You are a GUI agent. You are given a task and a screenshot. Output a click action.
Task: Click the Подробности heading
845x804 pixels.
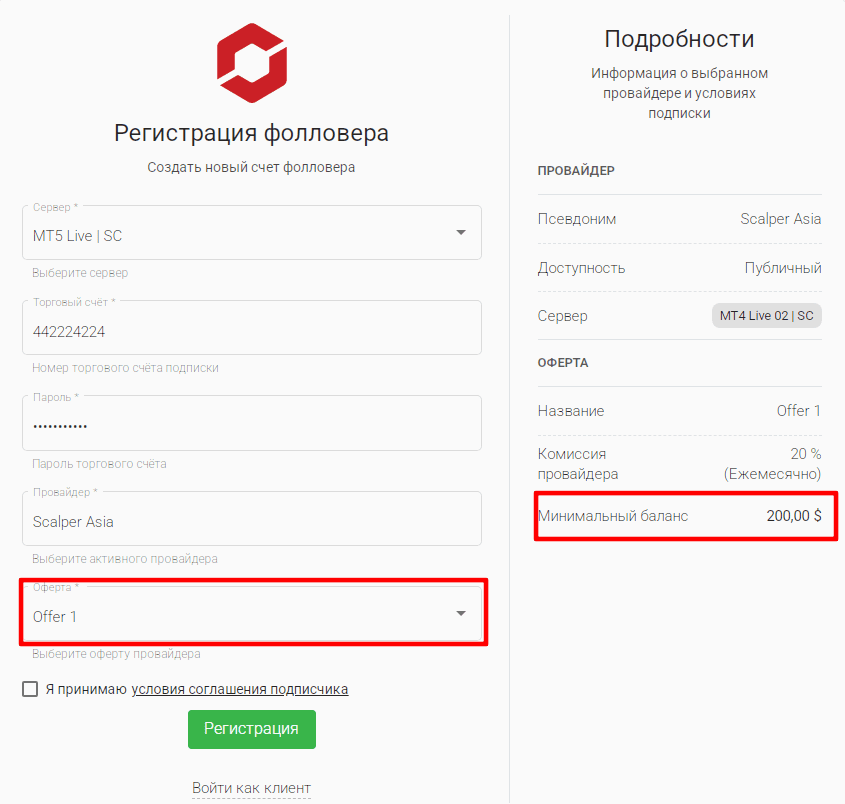tap(679, 39)
